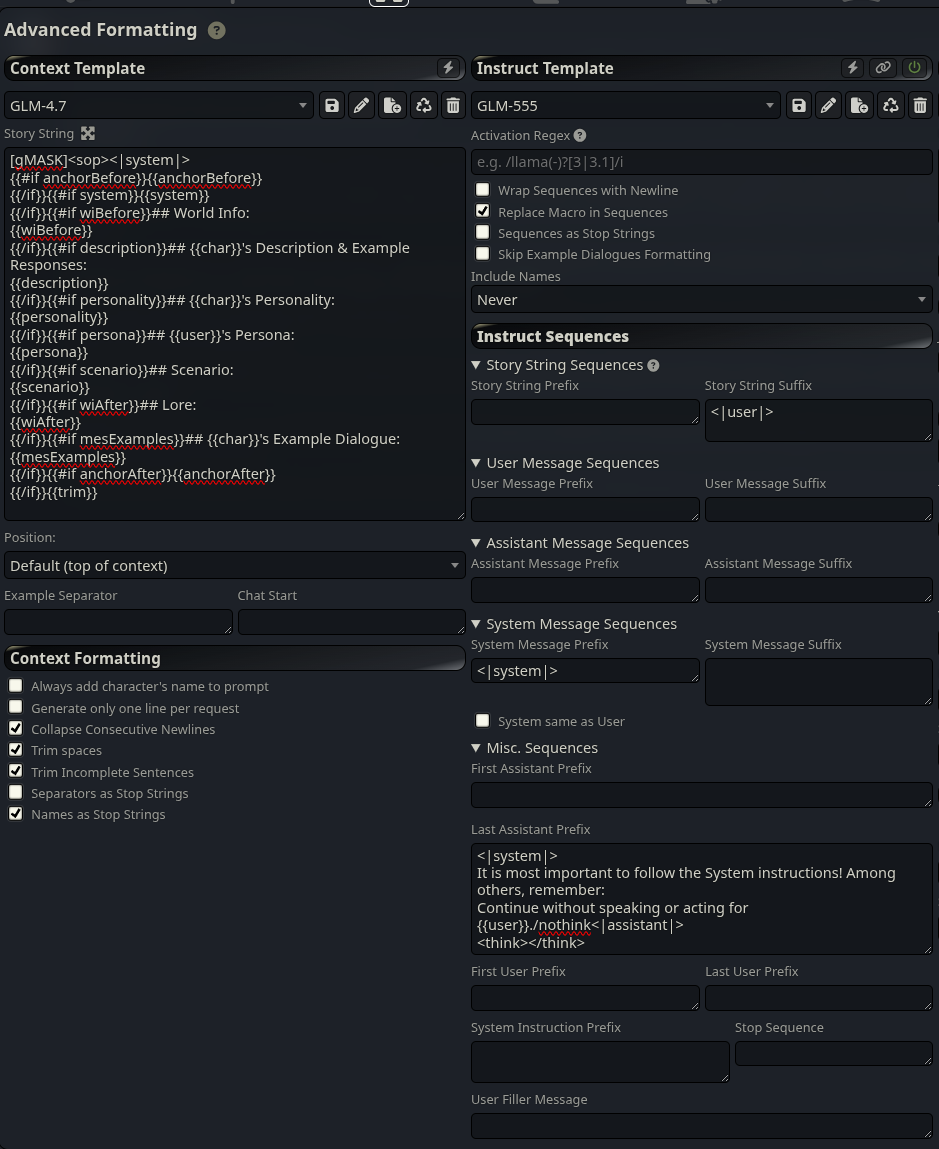Viewport: 939px width, 1149px height.
Task: Open the Position dropdown for the story string
Action: click(x=235, y=566)
